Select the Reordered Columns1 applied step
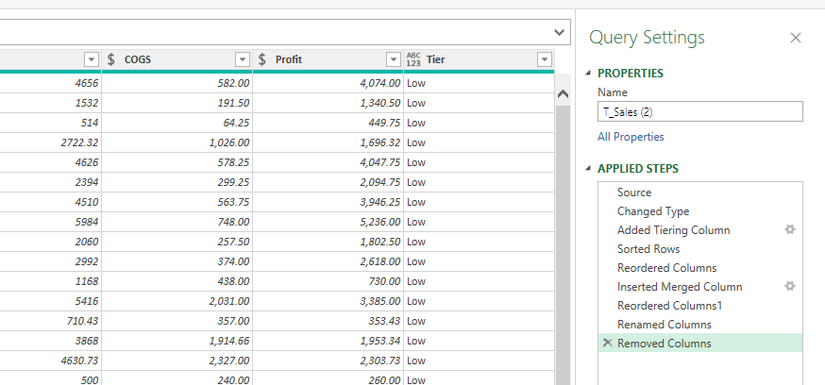 (700, 306)
